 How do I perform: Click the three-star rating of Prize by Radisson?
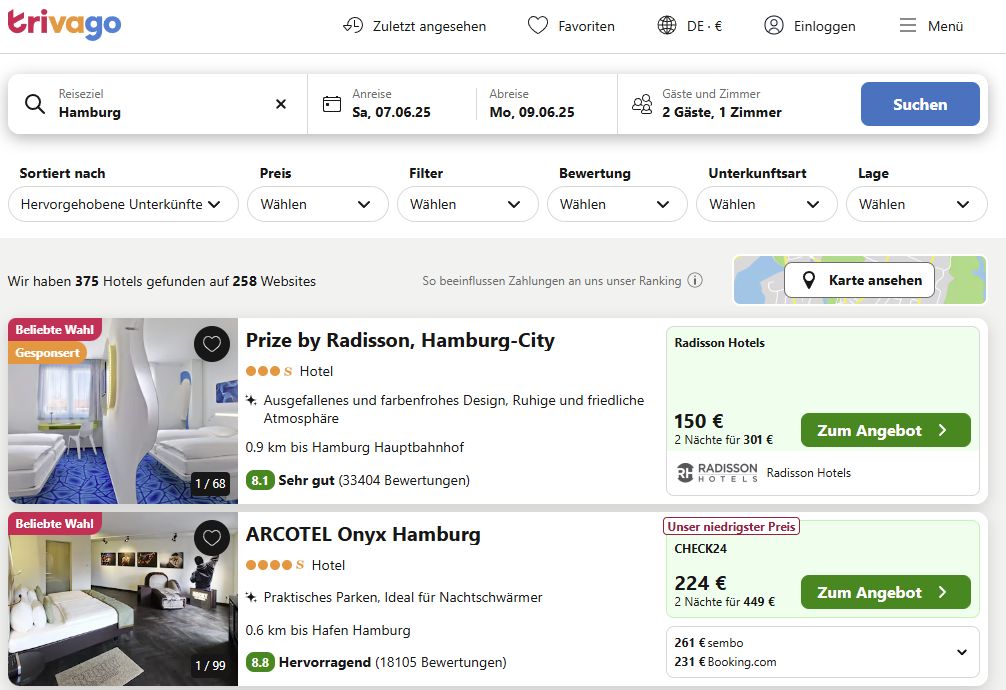pyautogui.click(x=269, y=371)
